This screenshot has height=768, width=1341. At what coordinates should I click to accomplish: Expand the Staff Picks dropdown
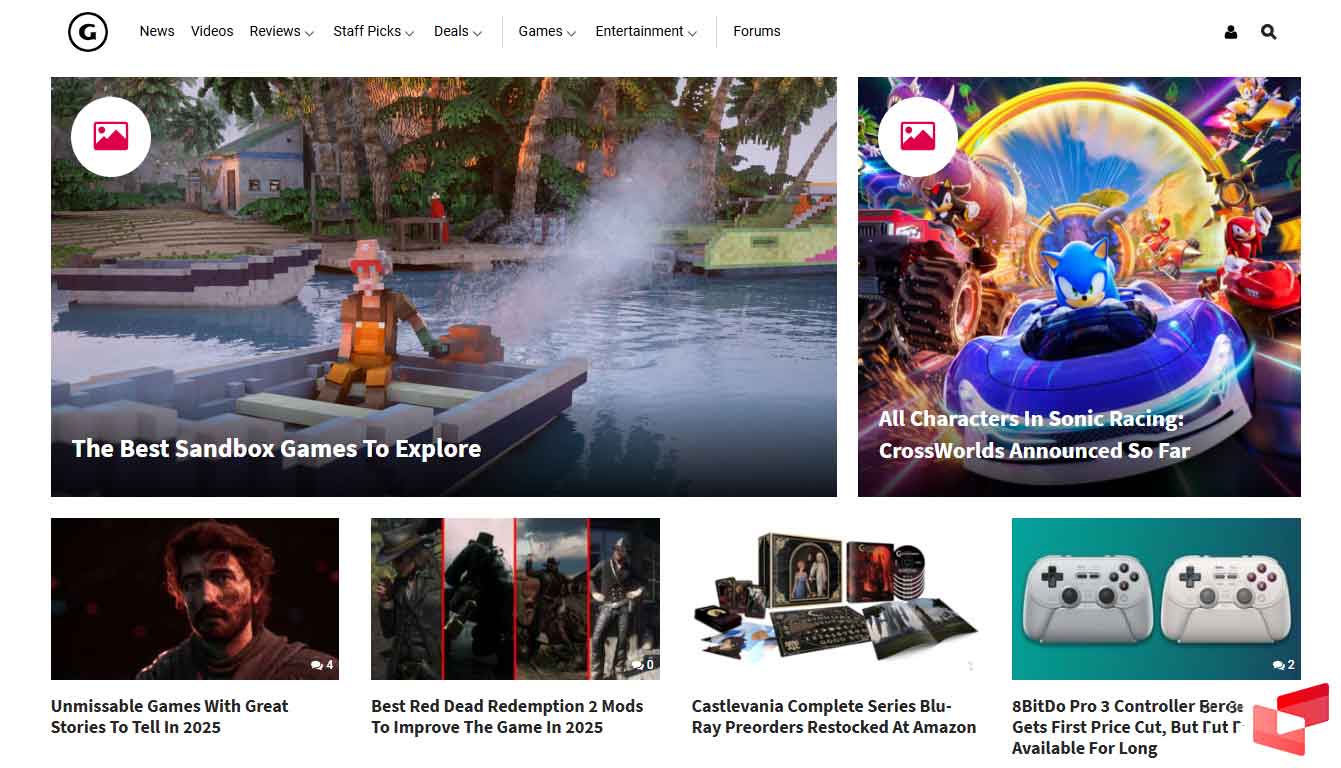(373, 32)
